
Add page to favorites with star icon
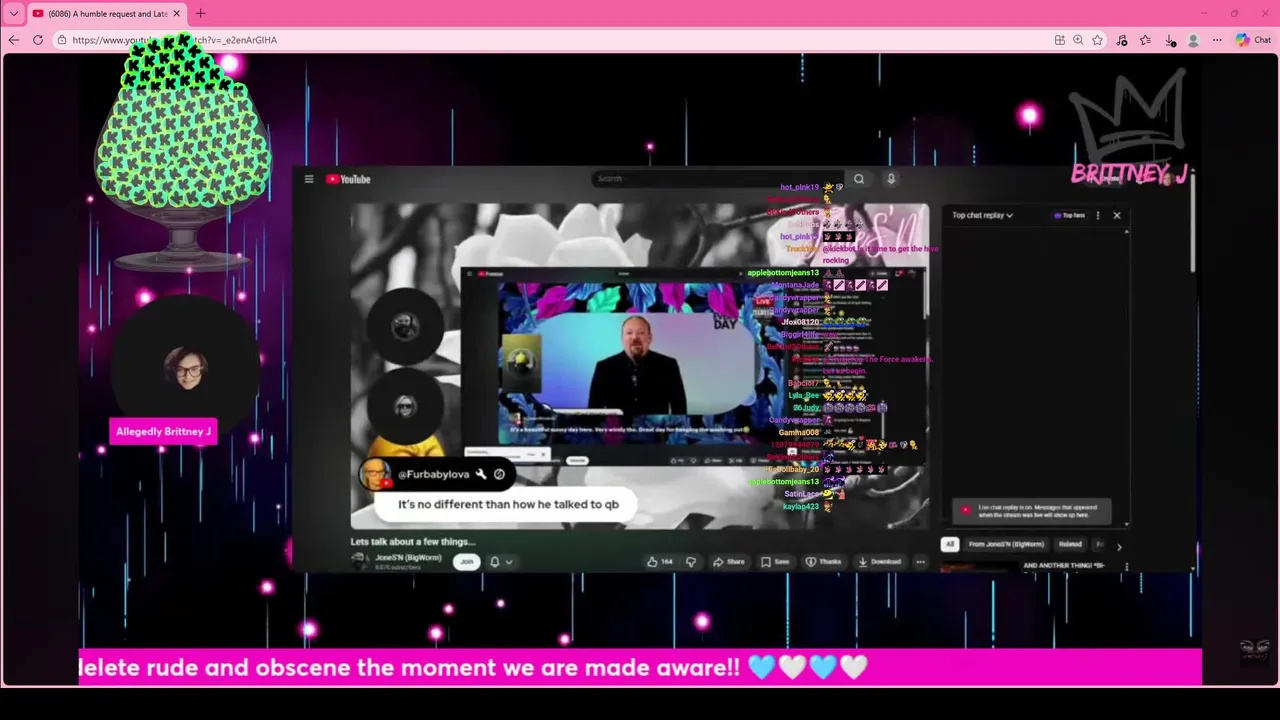[1097, 40]
